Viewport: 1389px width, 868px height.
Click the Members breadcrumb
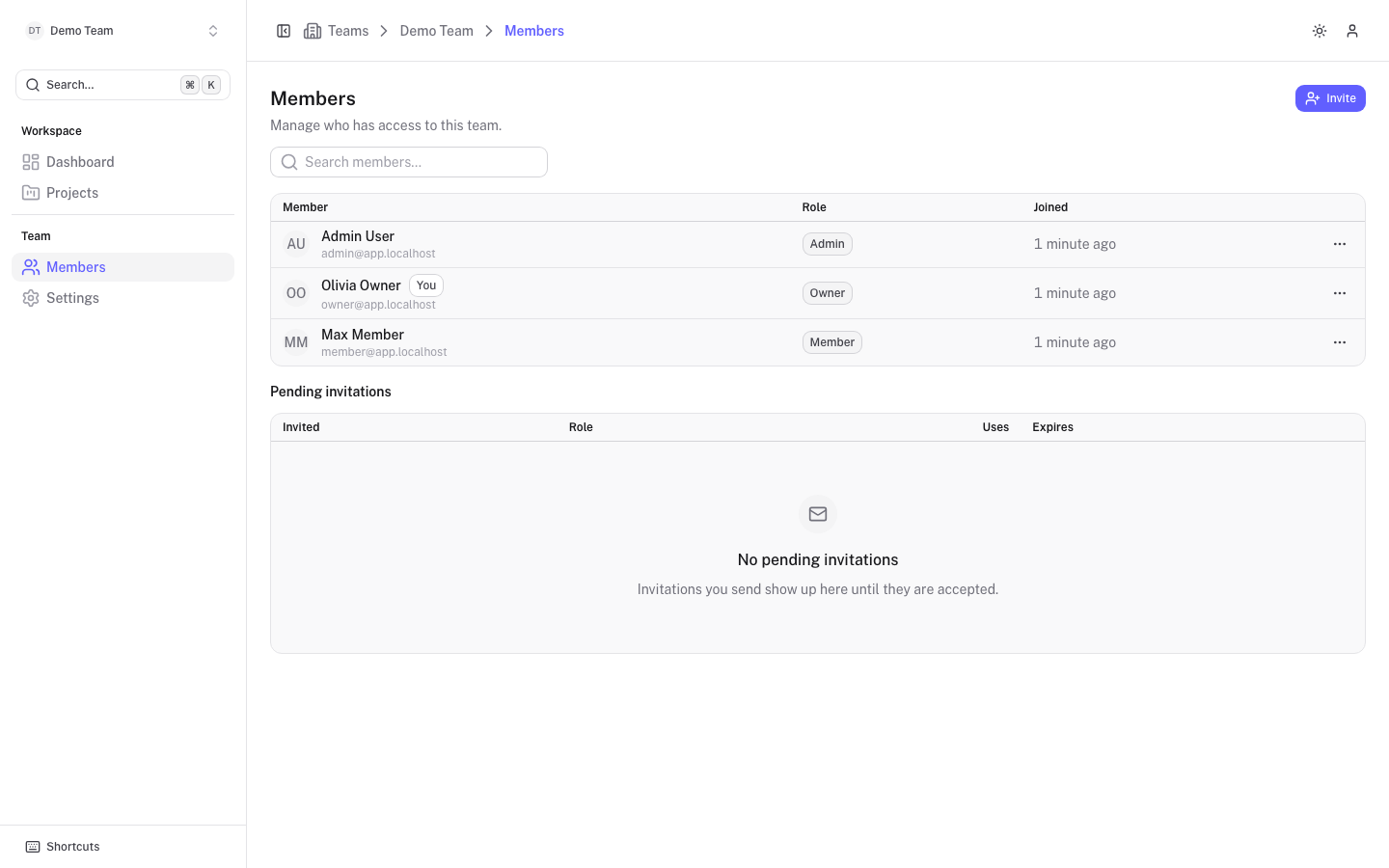tap(534, 31)
